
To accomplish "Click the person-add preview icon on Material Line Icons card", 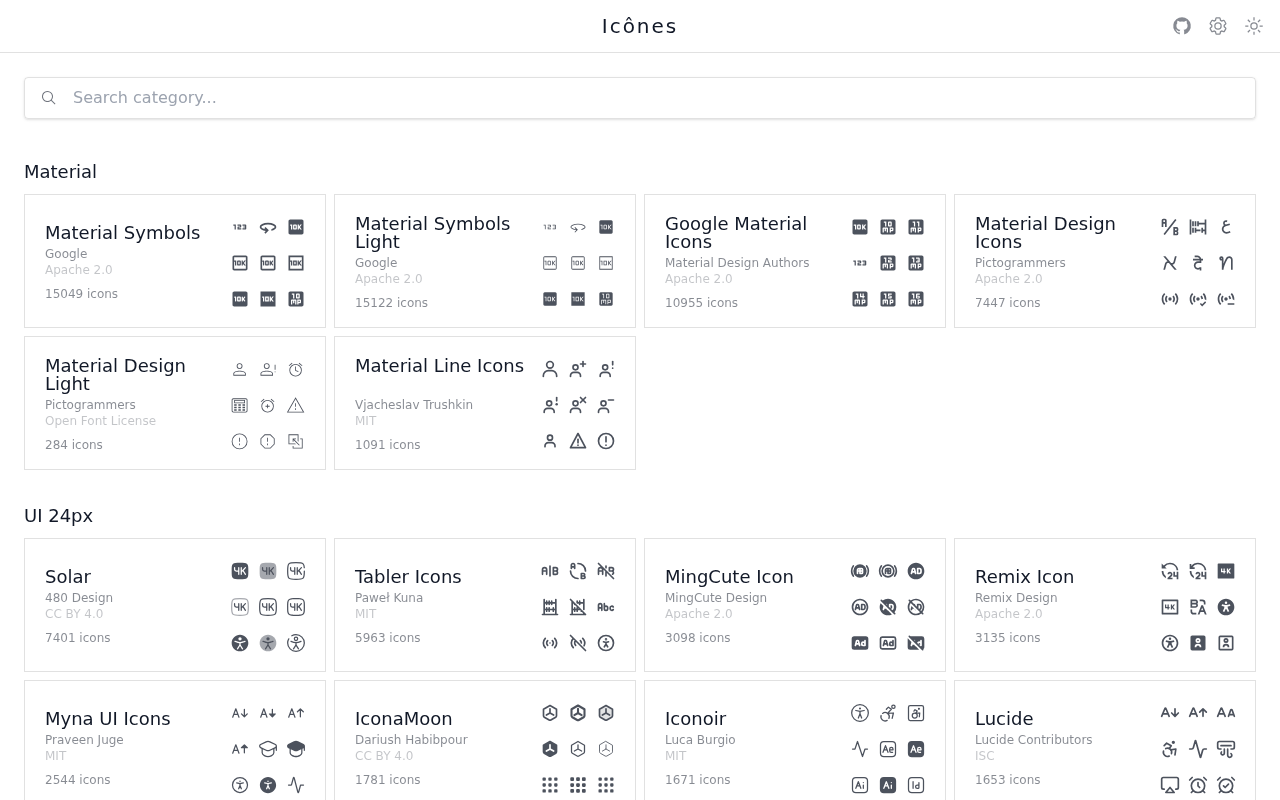I will (578, 368).
